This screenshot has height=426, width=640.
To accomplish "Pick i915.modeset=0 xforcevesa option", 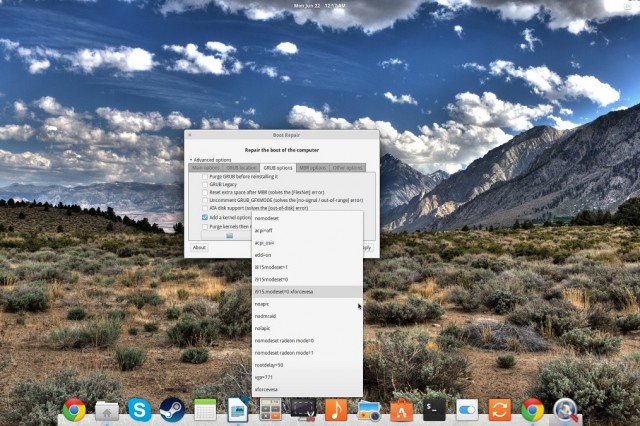I will click(286, 292).
